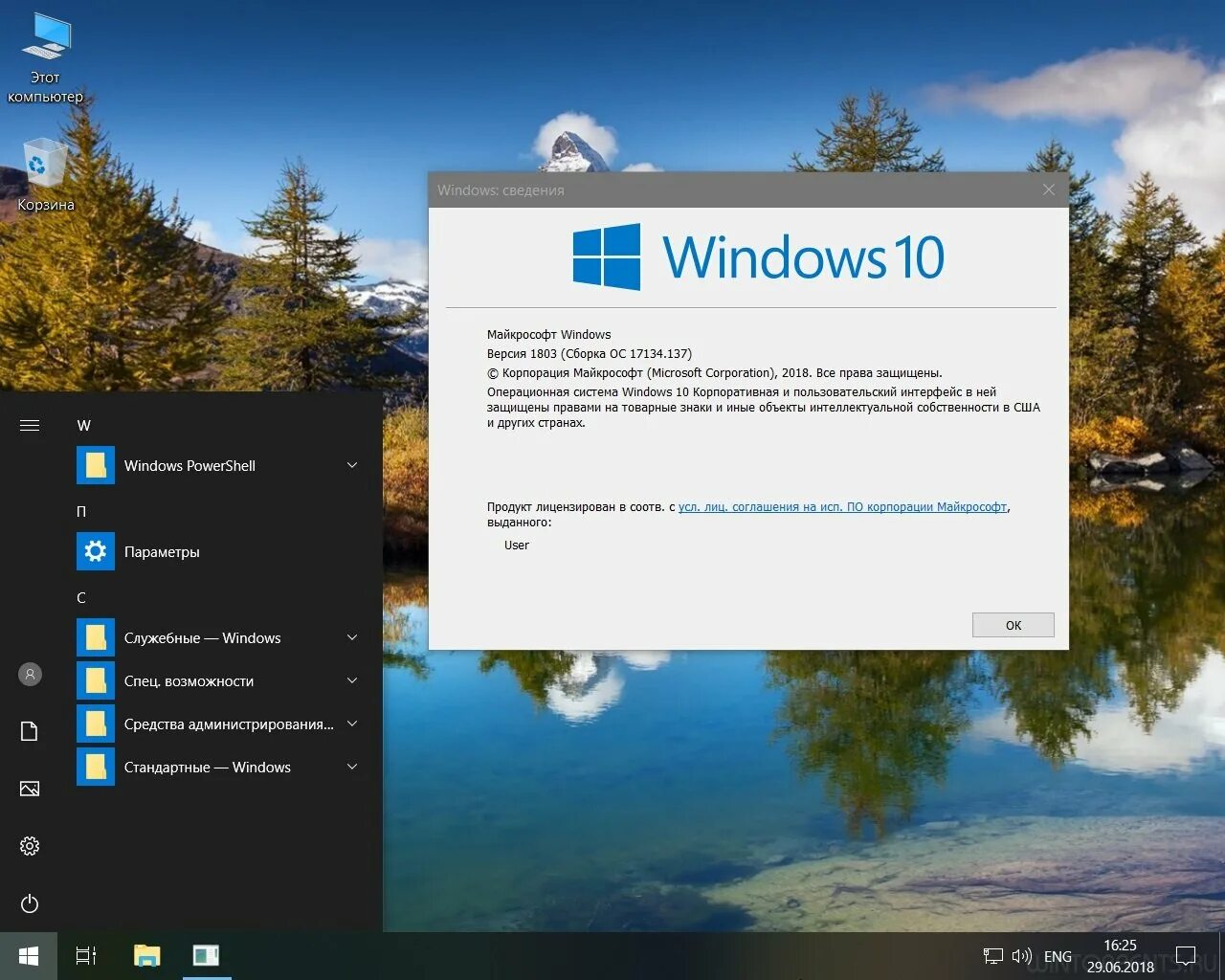Expand Служебные — Windows chevron
Viewport: 1225px width, 980px height.
coord(352,637)
